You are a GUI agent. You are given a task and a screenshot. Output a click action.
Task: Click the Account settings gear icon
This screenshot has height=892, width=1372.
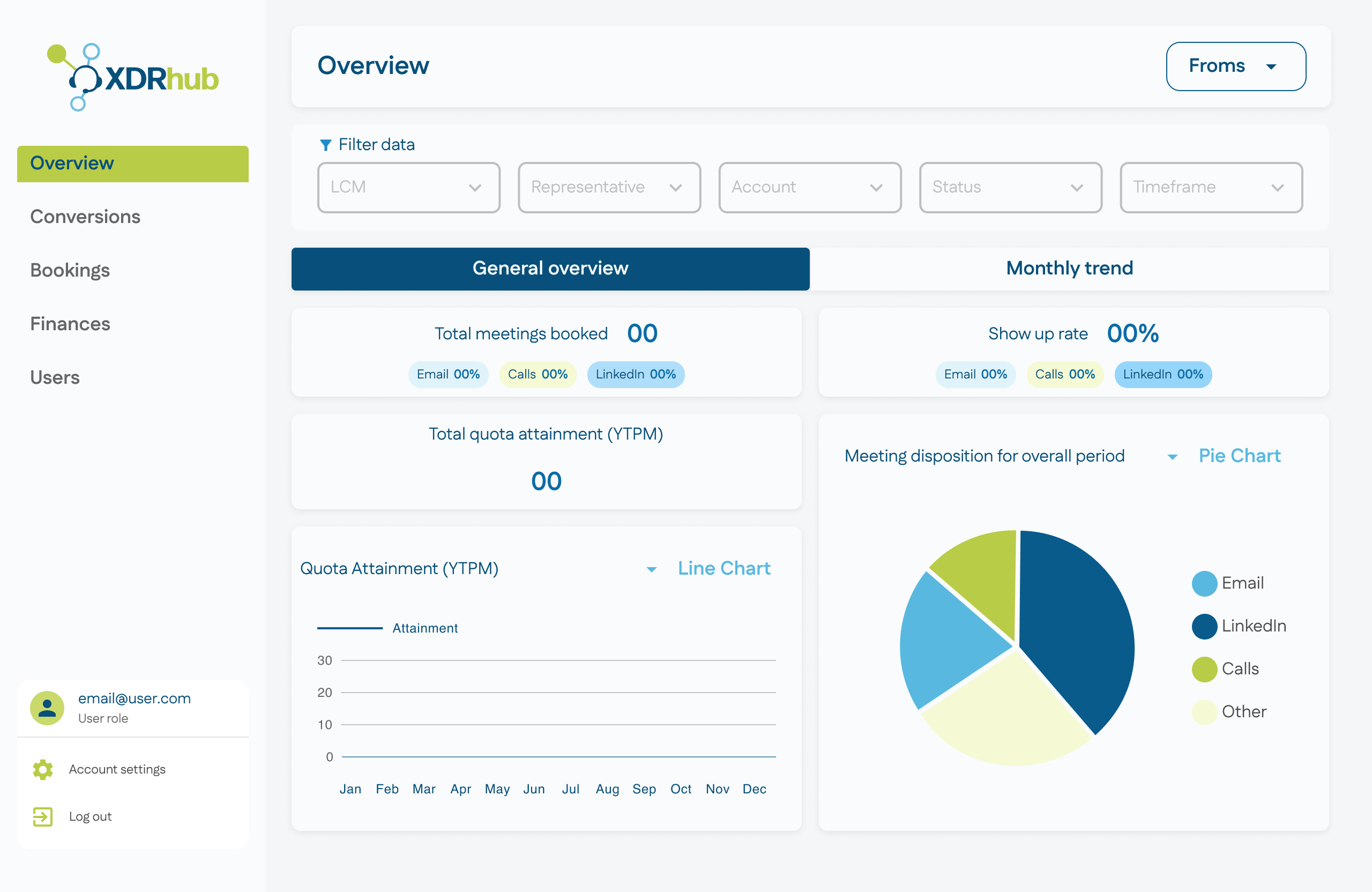pyautogui.click(x=43, y=769)
